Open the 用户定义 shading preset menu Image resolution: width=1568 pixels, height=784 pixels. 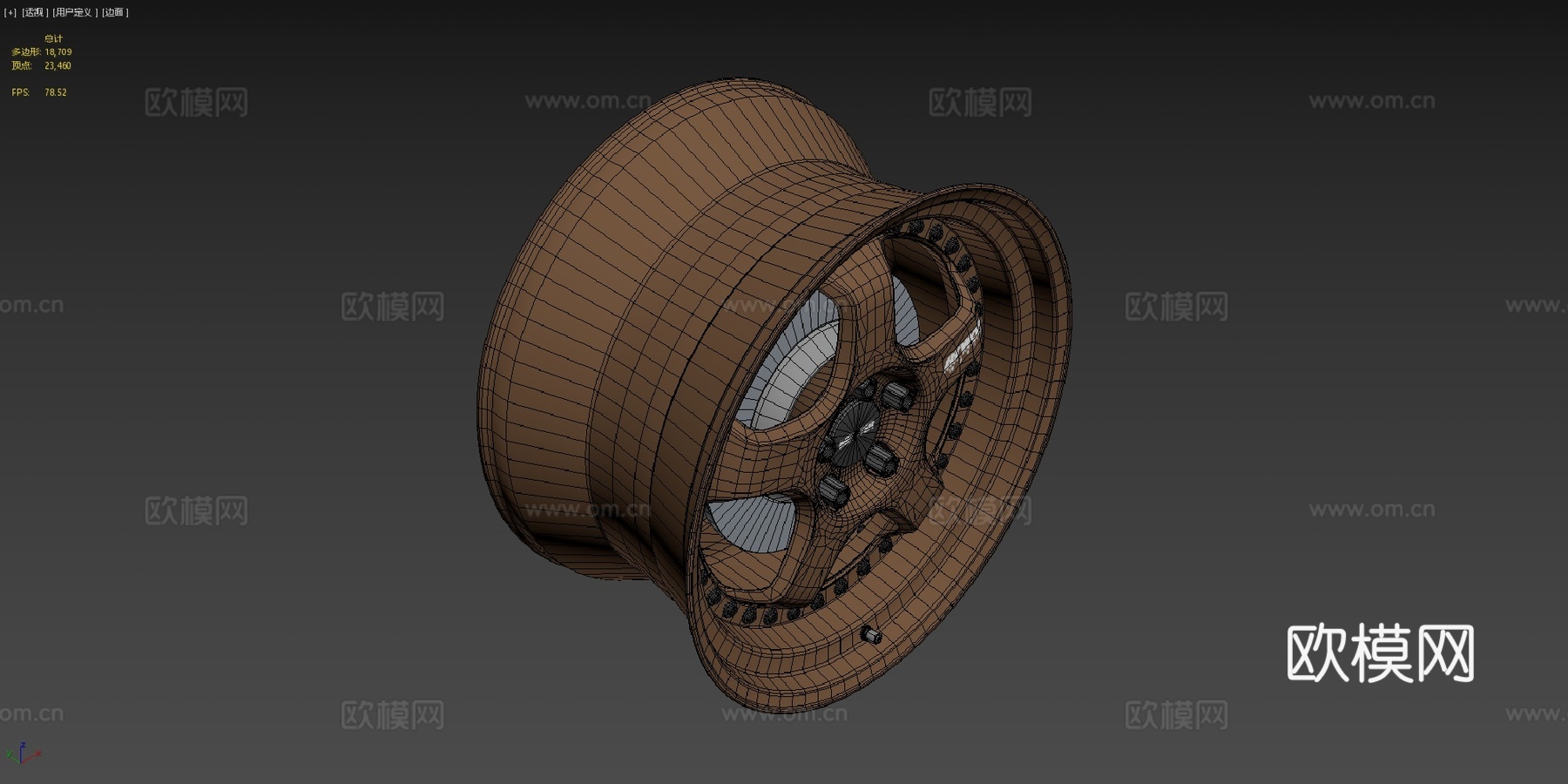(x=74, y=12)
